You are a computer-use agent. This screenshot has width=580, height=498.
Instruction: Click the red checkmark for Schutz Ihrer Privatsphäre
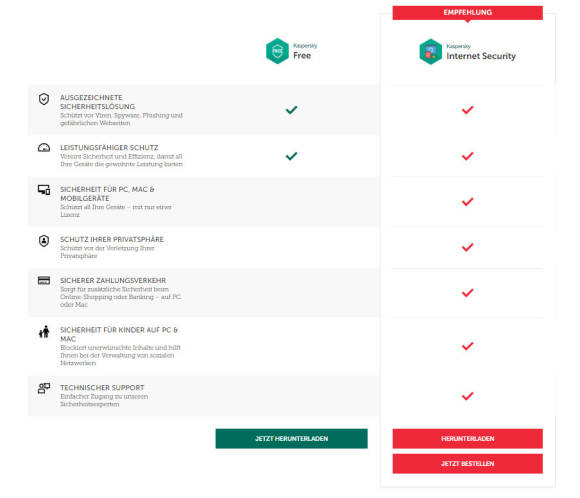tap(468, 247)
